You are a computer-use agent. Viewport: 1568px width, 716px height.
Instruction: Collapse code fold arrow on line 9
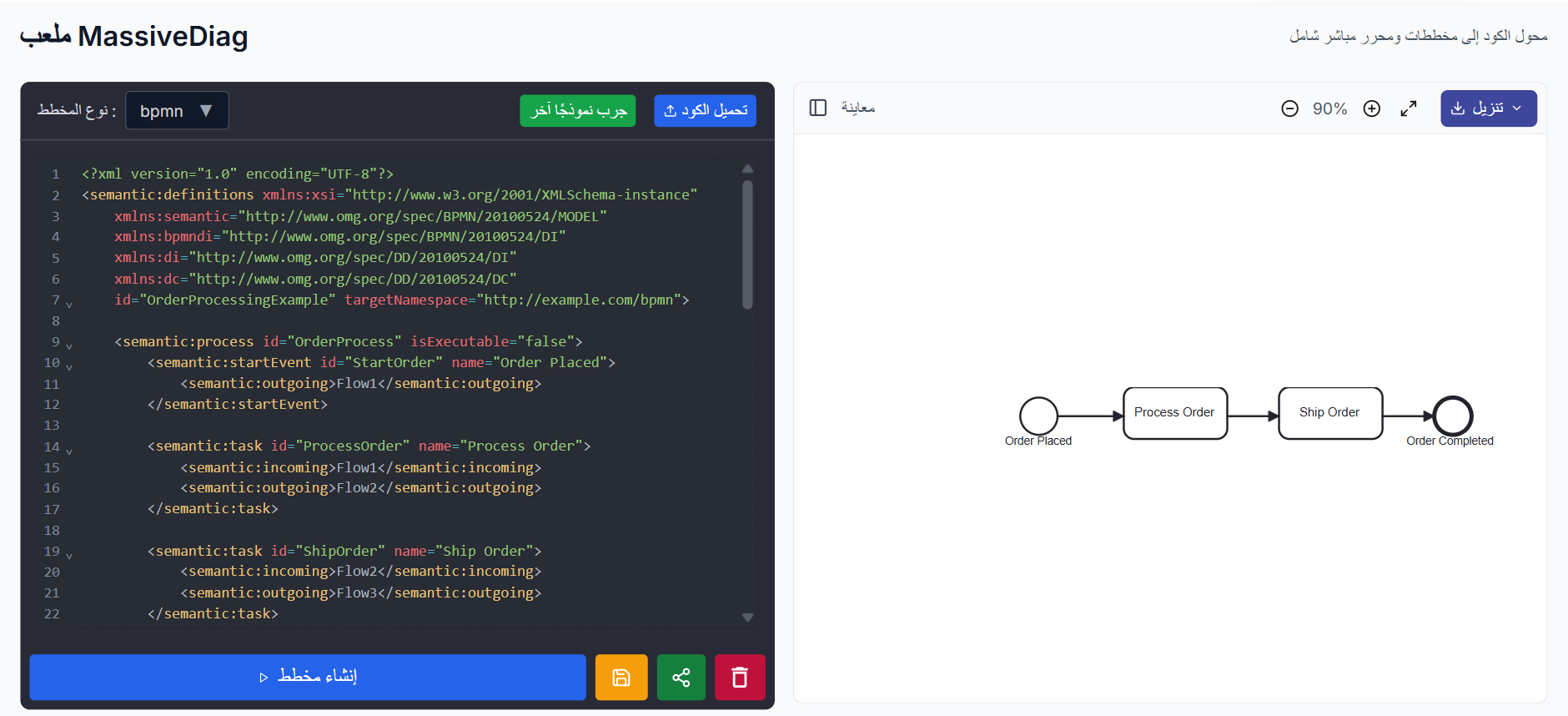69,345
